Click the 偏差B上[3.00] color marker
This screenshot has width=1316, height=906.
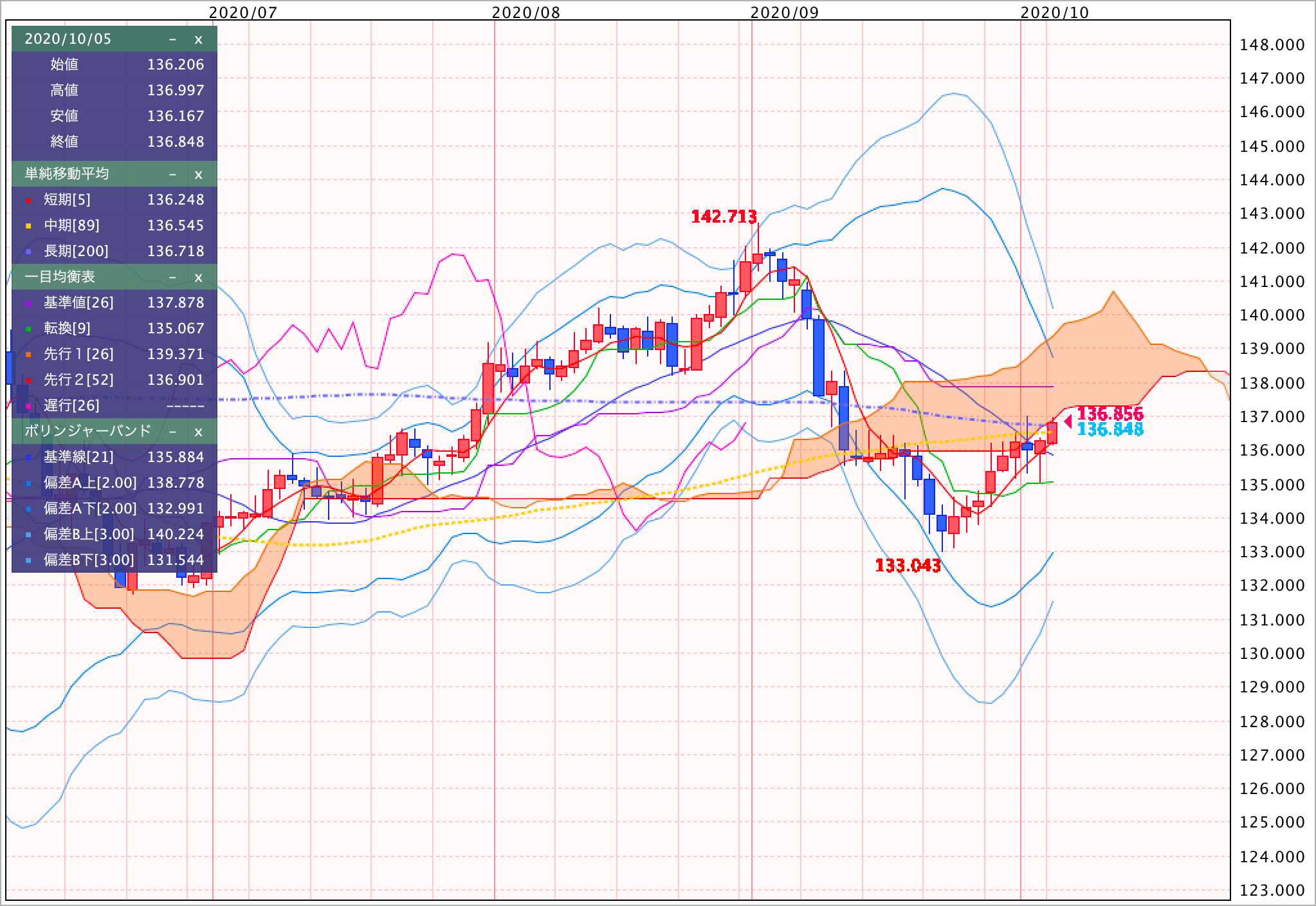[x=28, y=535]
